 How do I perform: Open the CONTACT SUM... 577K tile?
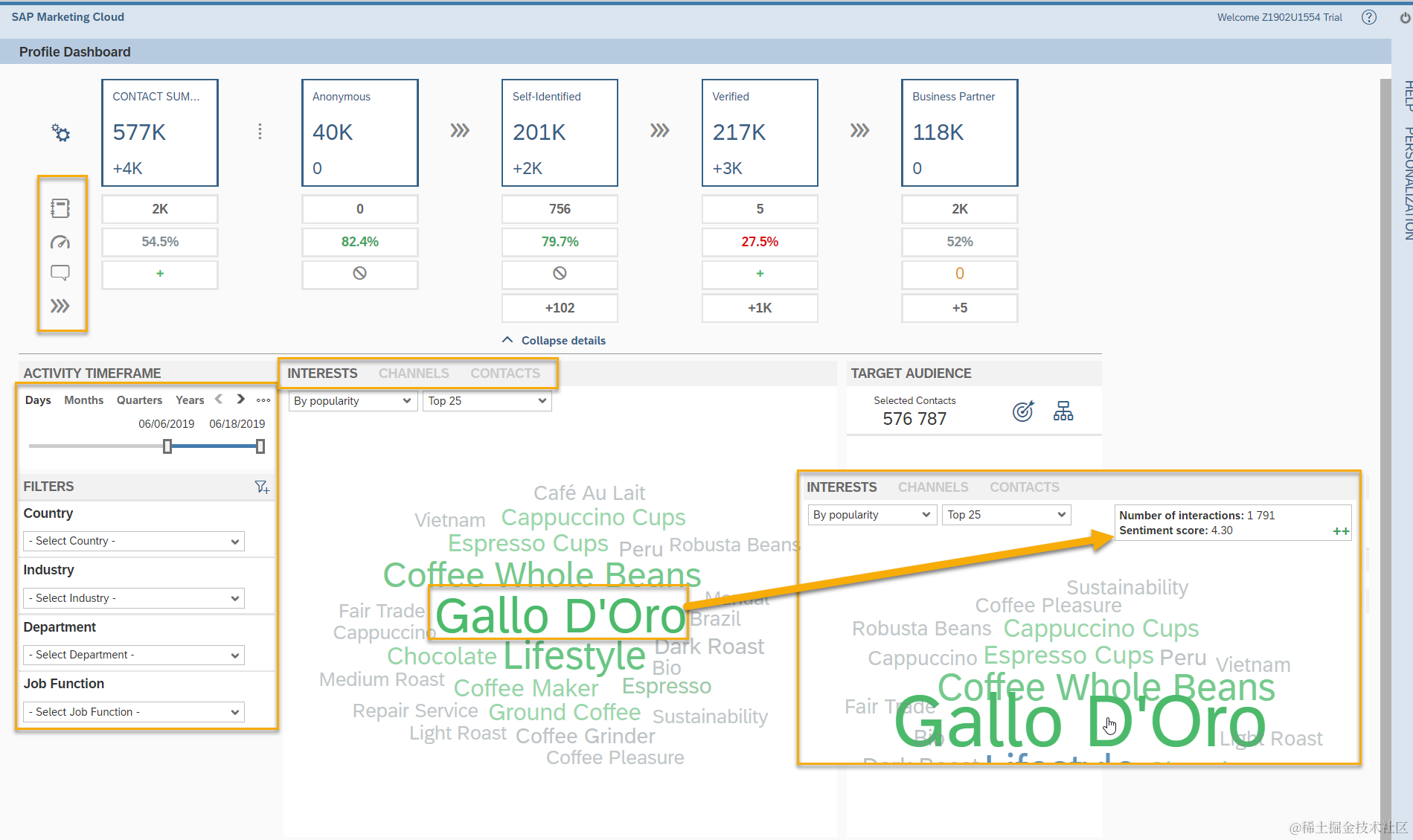point(160,132)
